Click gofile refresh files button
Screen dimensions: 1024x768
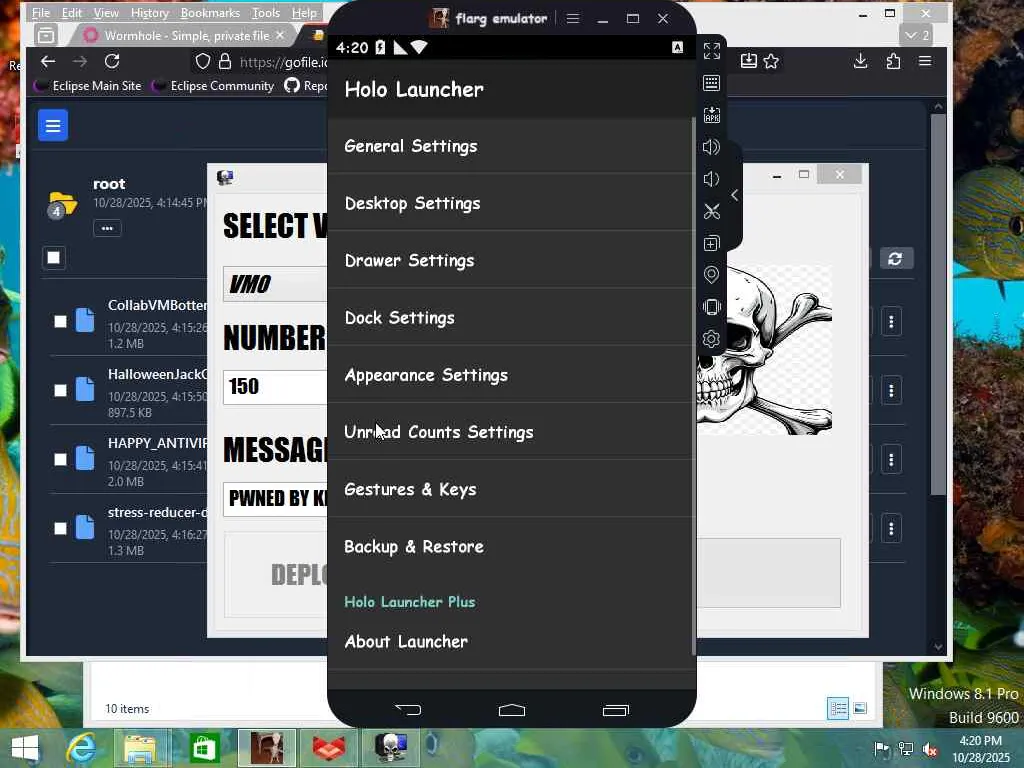895,259
